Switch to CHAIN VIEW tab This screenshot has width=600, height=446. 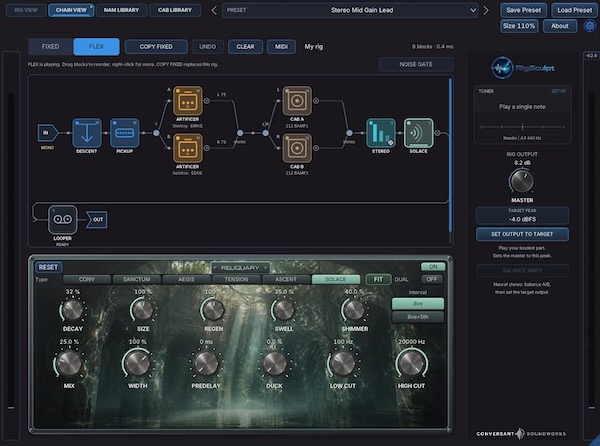[72, 10]
